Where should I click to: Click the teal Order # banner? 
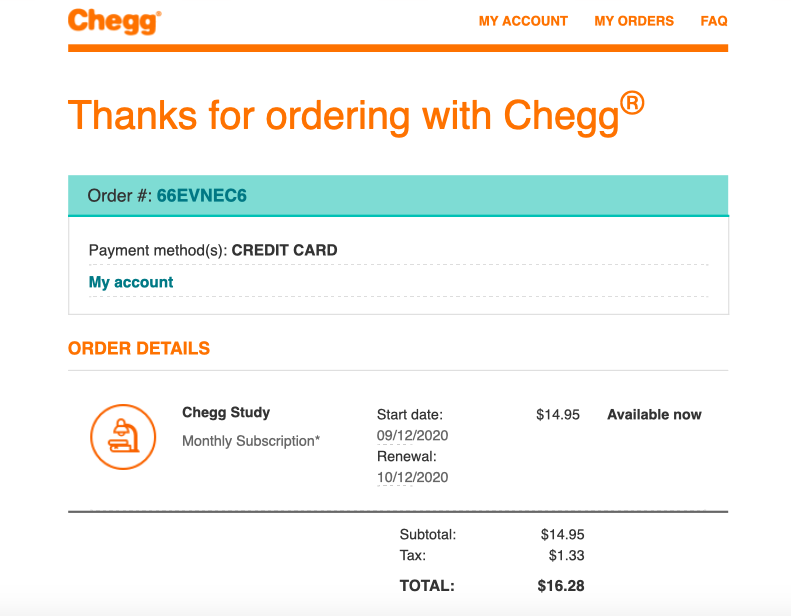pos(398,196)
